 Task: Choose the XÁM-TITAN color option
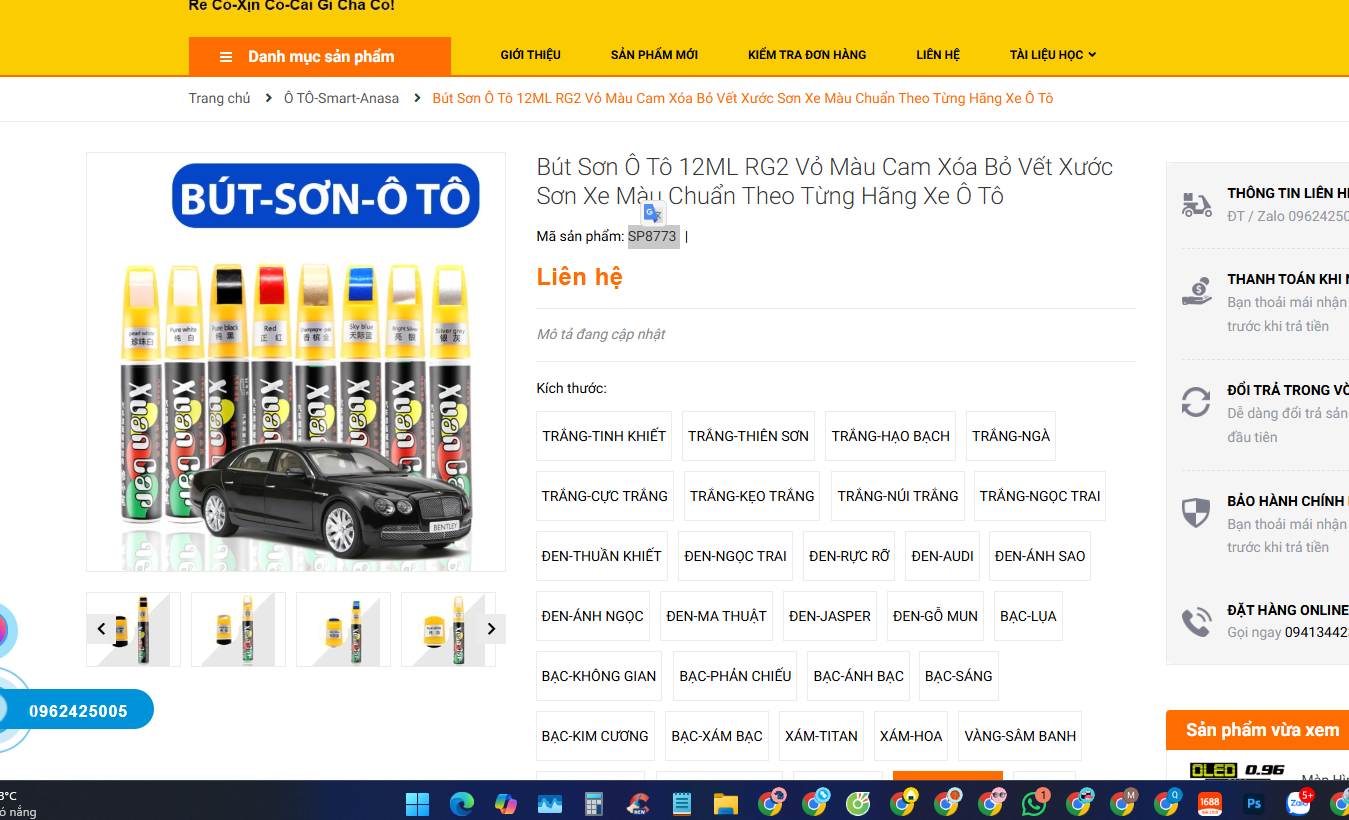(821, 736)
